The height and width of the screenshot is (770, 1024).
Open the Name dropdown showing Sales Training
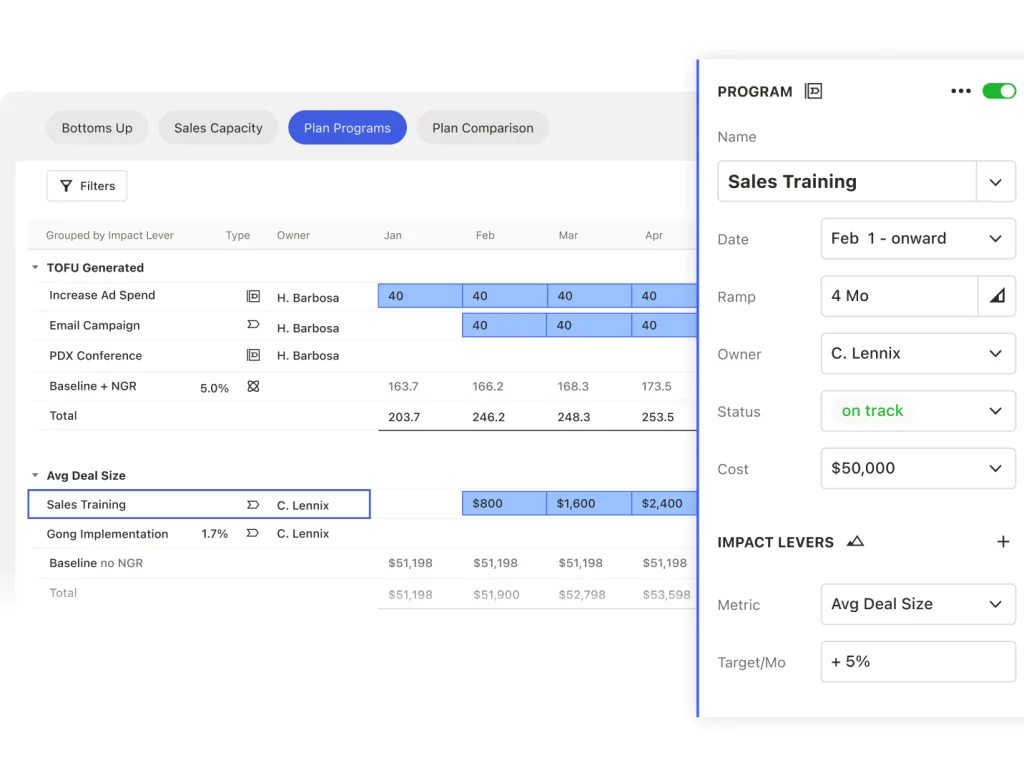pyautogui.click(x=995, y=181)
